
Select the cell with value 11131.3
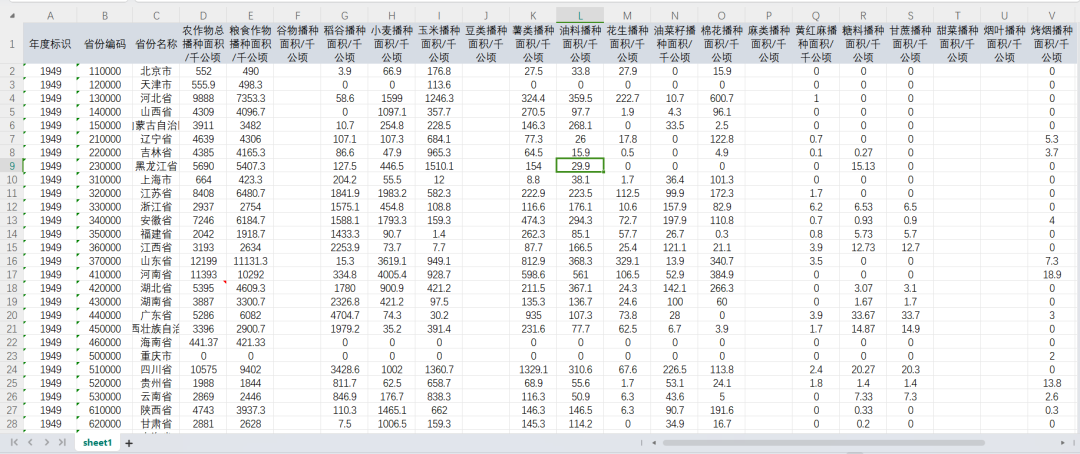point(250,260)
